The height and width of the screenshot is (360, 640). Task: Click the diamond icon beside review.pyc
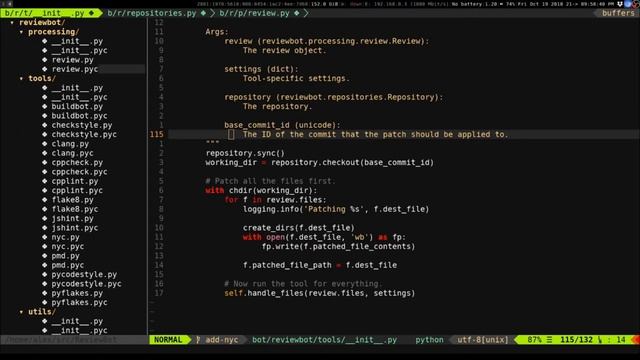tap(44, 69)
